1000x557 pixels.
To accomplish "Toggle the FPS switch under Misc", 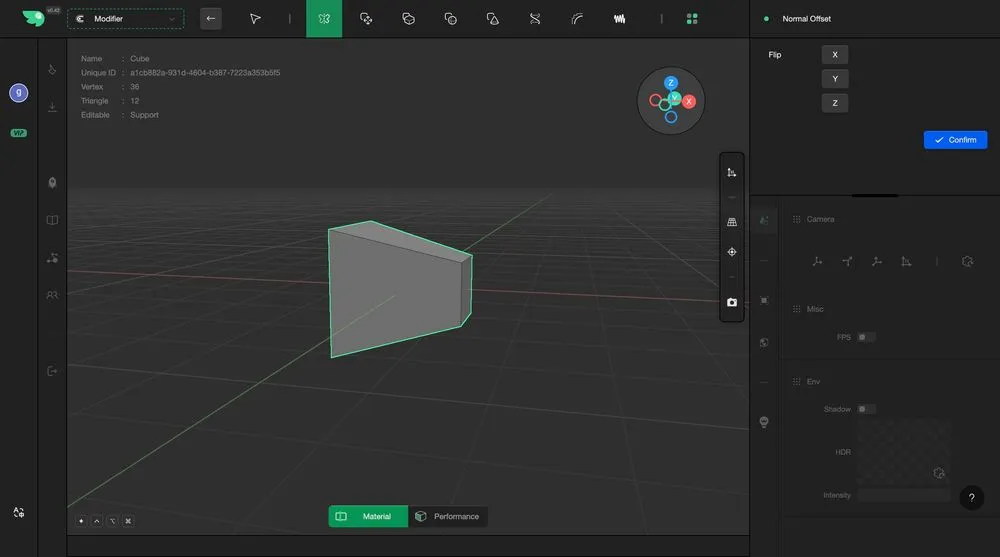I will tap(865, 337).
